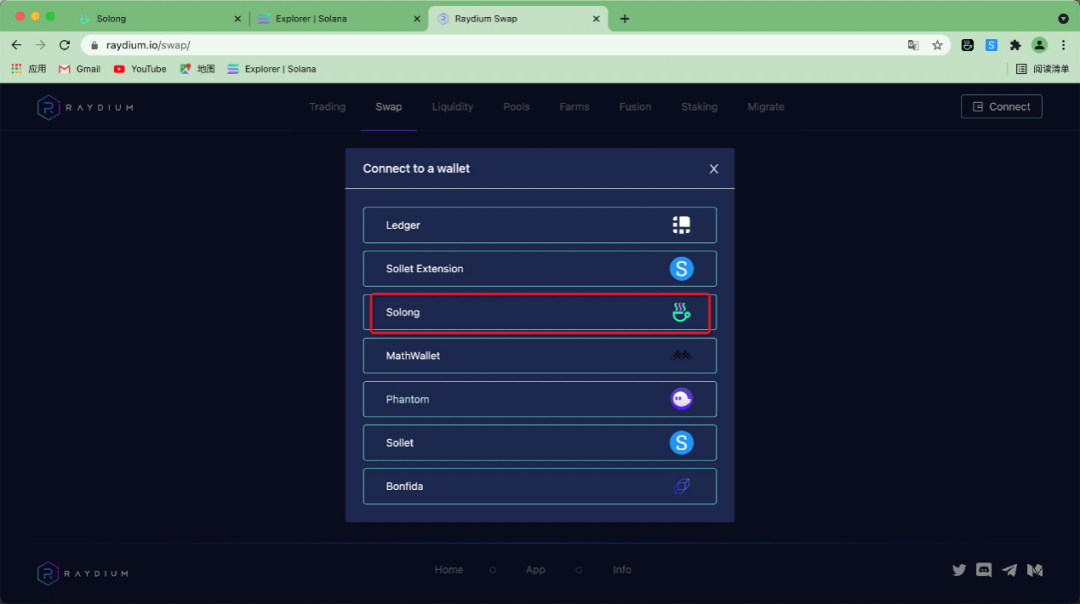Open the Farms page
Image resolution: width=1080 pixels, height=604 pixels.
click(x=574, y=107)
